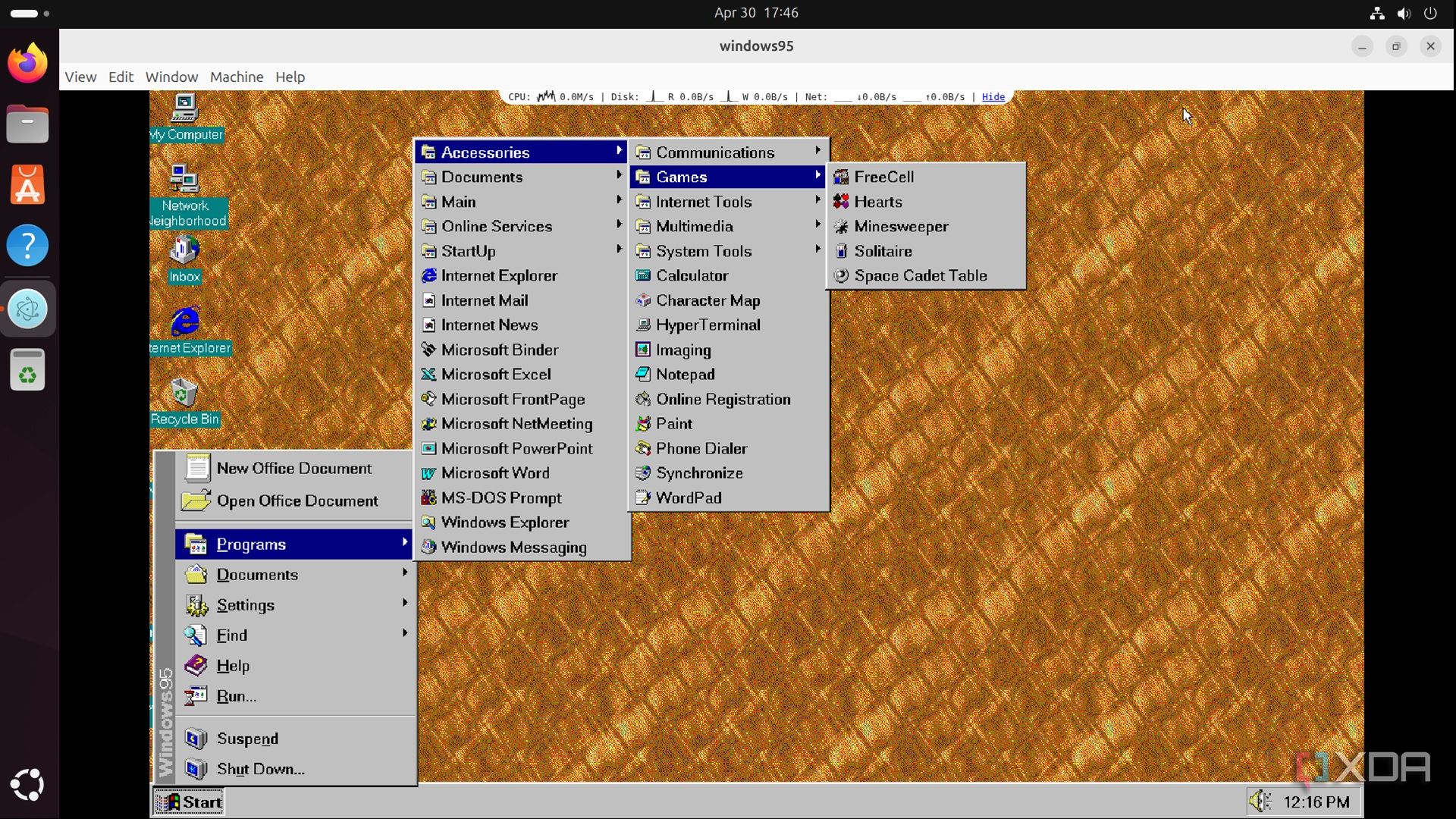Open the Window menu in menu bar

click(171, 77)
